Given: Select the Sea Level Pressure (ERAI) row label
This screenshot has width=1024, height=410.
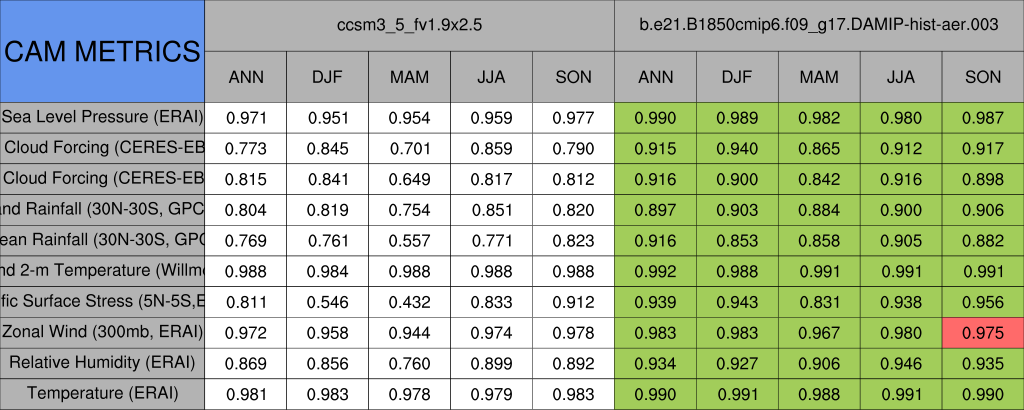Looking at the screenshot, I should tap(102, 117).
